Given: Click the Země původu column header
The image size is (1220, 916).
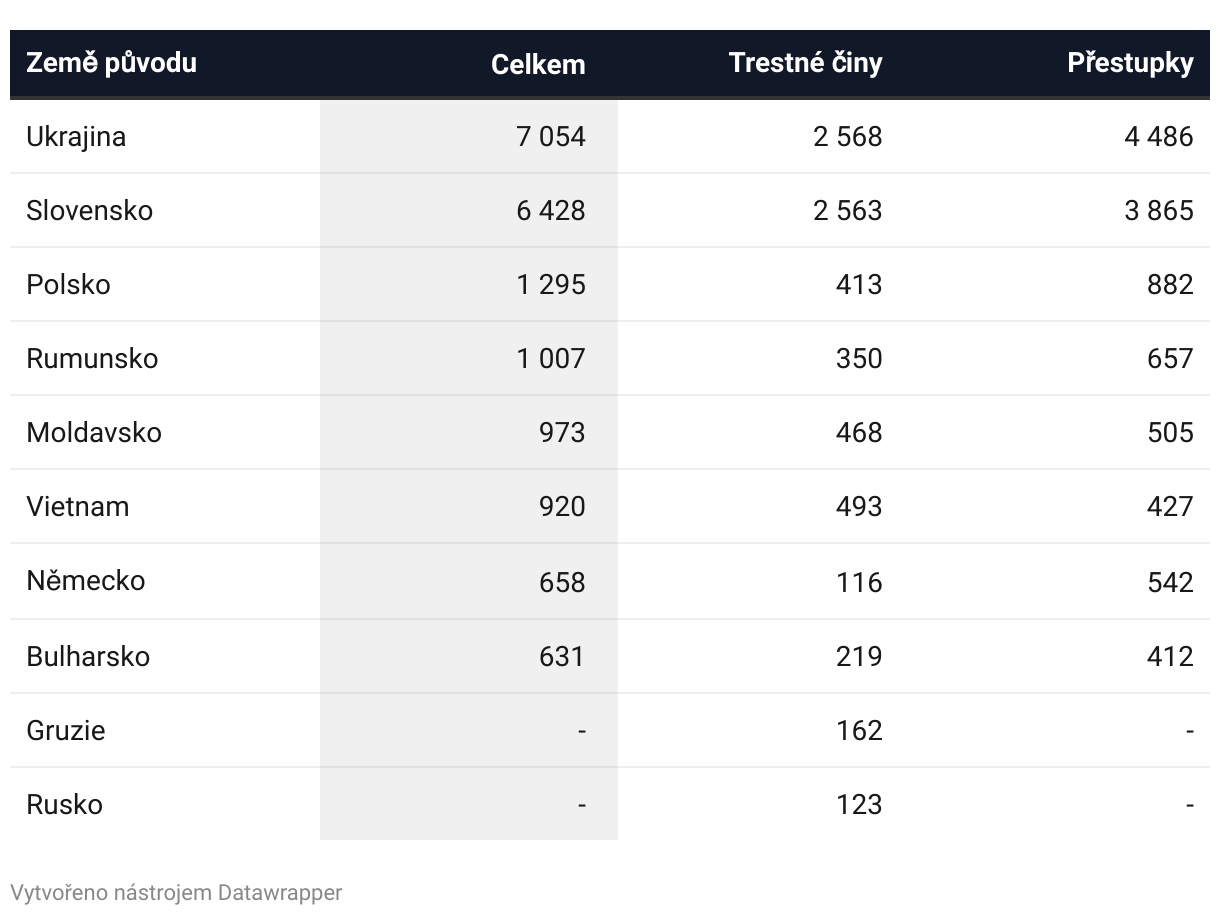Looking at the screenshot, I should point(111,63).
